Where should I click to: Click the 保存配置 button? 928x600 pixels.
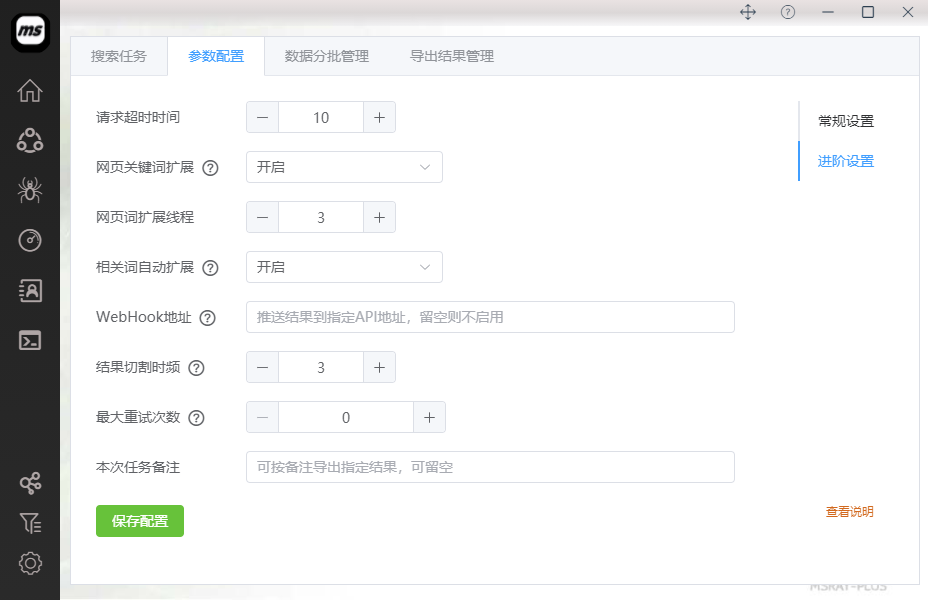point(140,521)
